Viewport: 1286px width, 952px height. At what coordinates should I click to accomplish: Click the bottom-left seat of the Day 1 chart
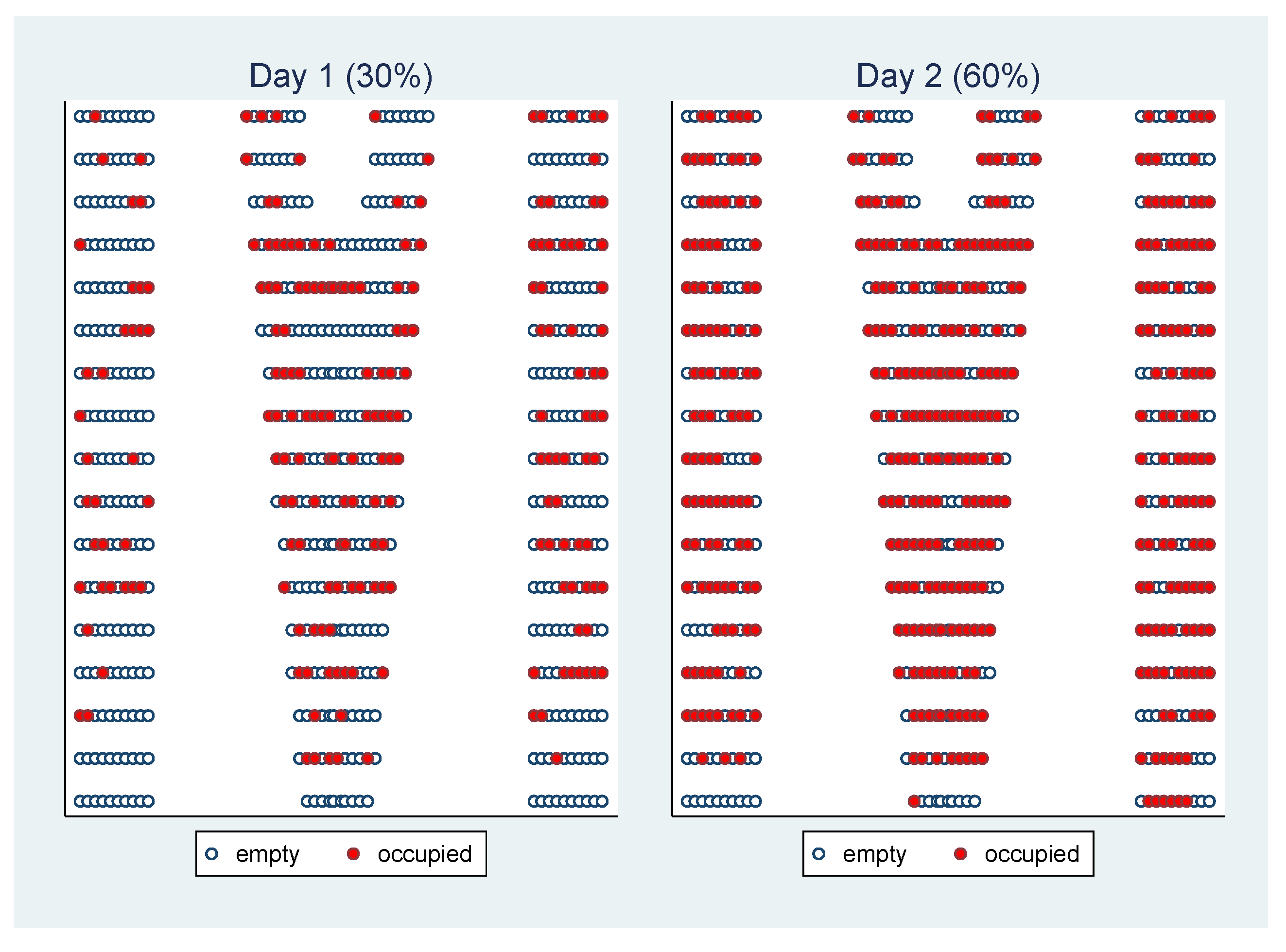coord(80,801)
